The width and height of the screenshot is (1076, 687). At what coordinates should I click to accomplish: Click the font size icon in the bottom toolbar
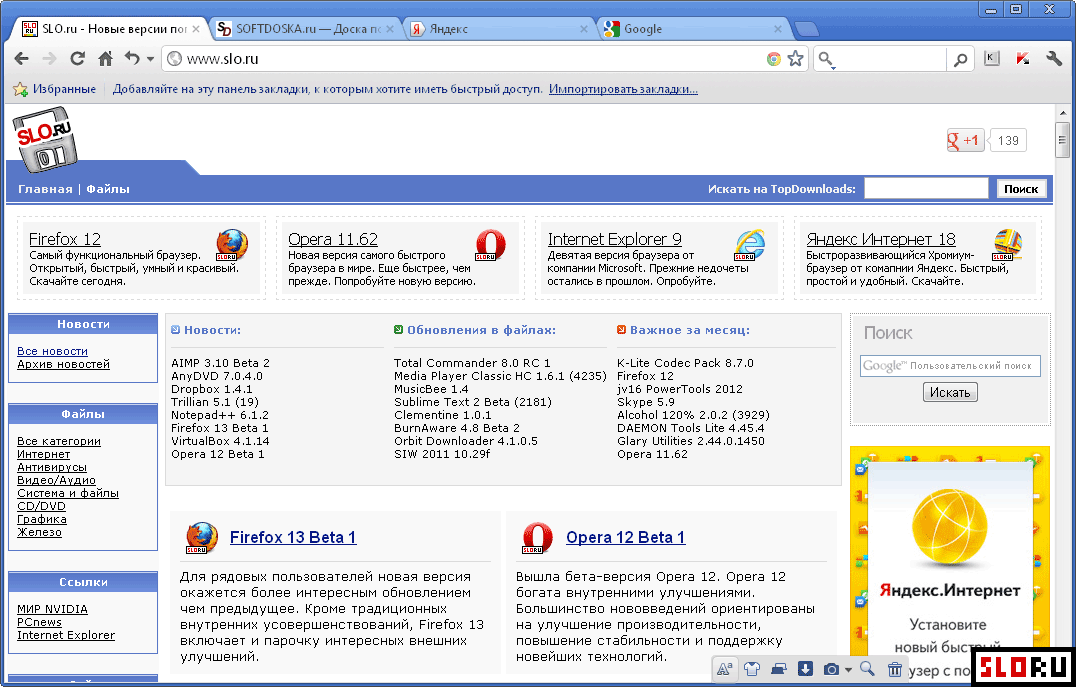click(x=725, y=669)
